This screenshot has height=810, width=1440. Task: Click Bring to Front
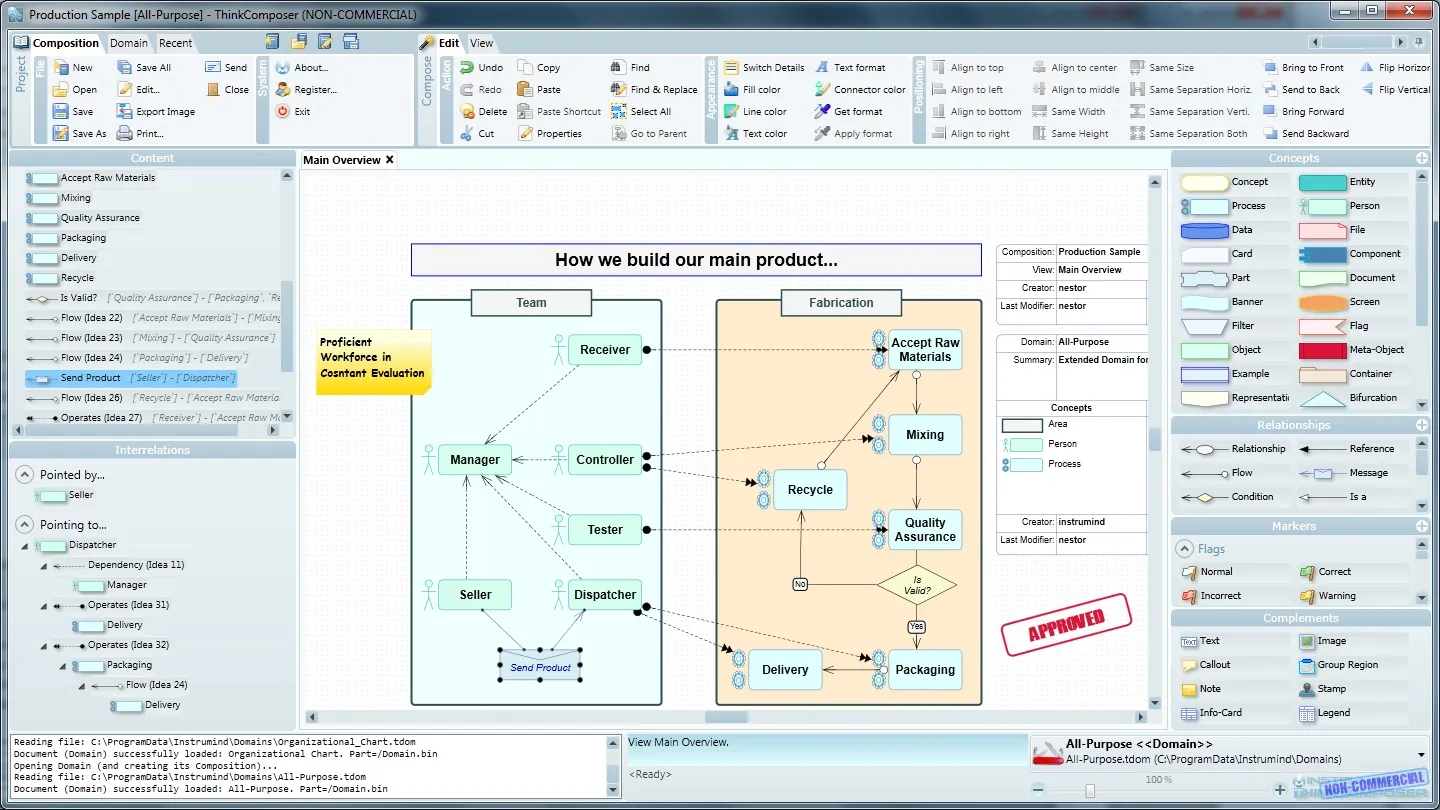[x=1303, y=68]
